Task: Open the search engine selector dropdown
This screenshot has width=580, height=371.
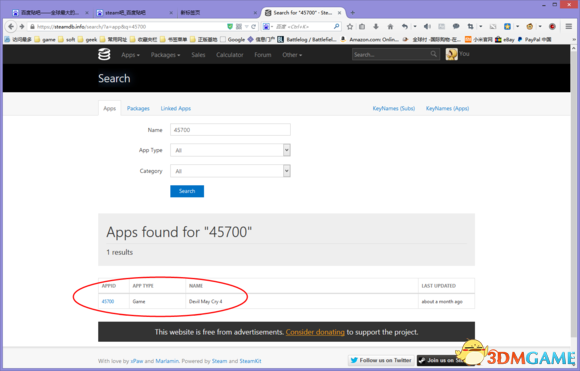Action: pos(268,26)
